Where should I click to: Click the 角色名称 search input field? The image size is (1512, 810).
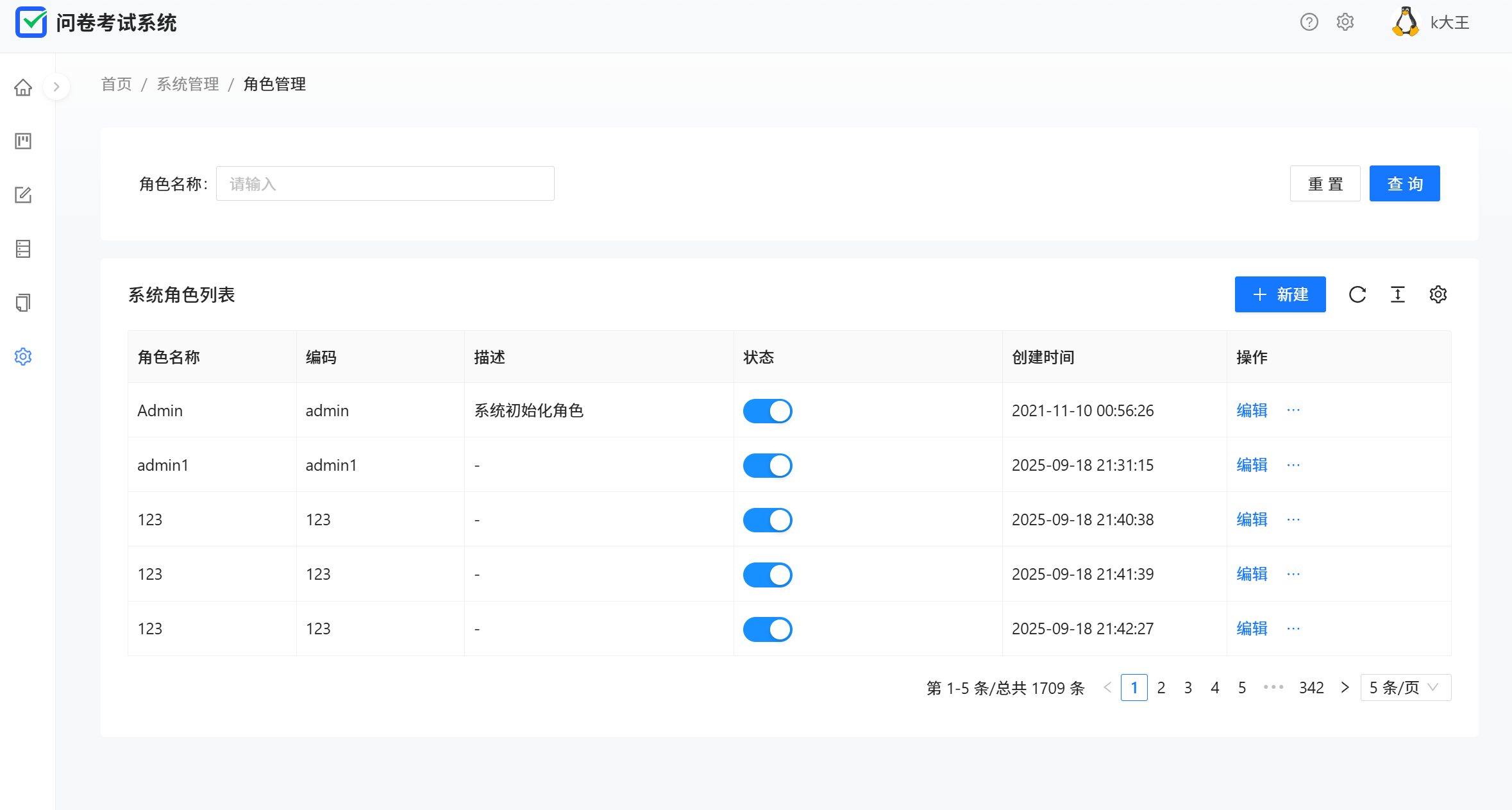[x=385, y=184]
